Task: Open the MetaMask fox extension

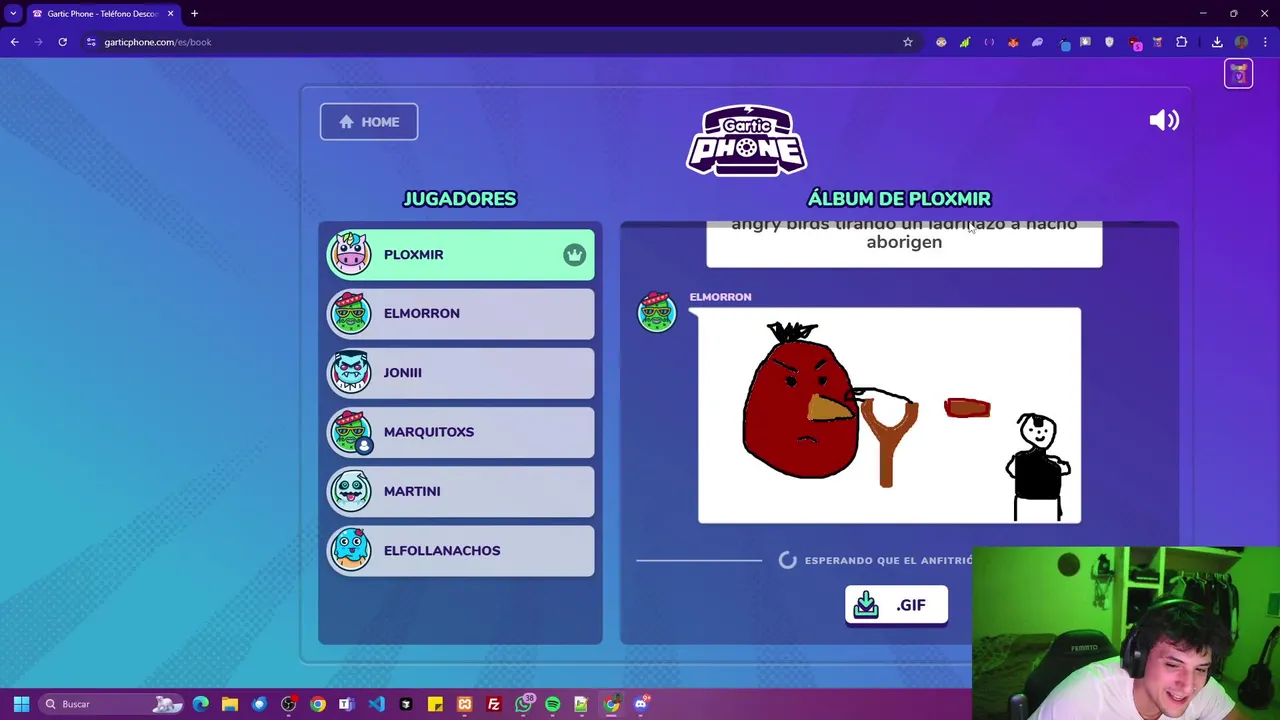Action: point(1013,42)
